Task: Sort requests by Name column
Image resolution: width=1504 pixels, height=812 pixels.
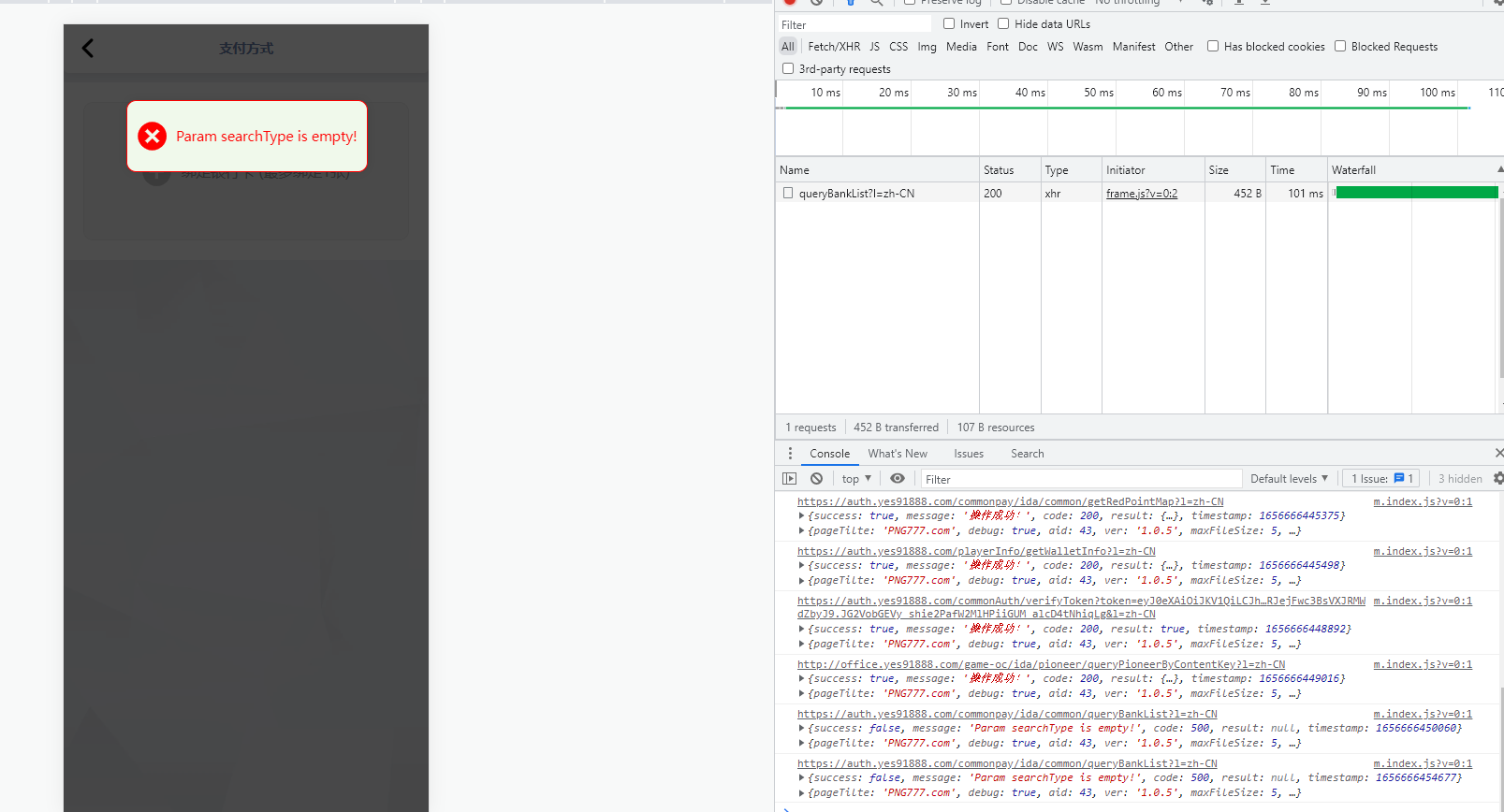Action: coord(877,170)
